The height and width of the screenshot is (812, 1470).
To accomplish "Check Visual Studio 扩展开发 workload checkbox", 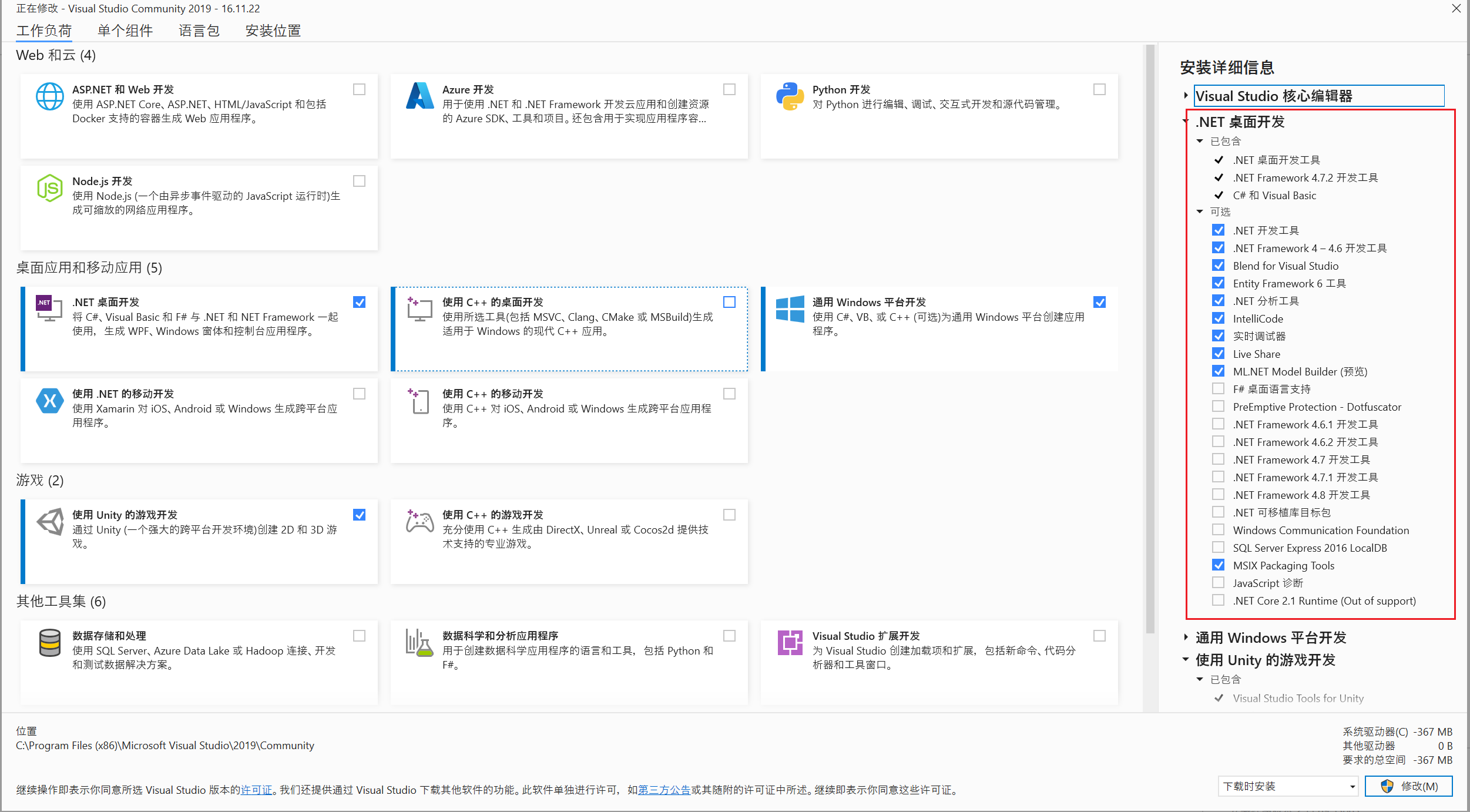I will click(x=1099, y=636).
